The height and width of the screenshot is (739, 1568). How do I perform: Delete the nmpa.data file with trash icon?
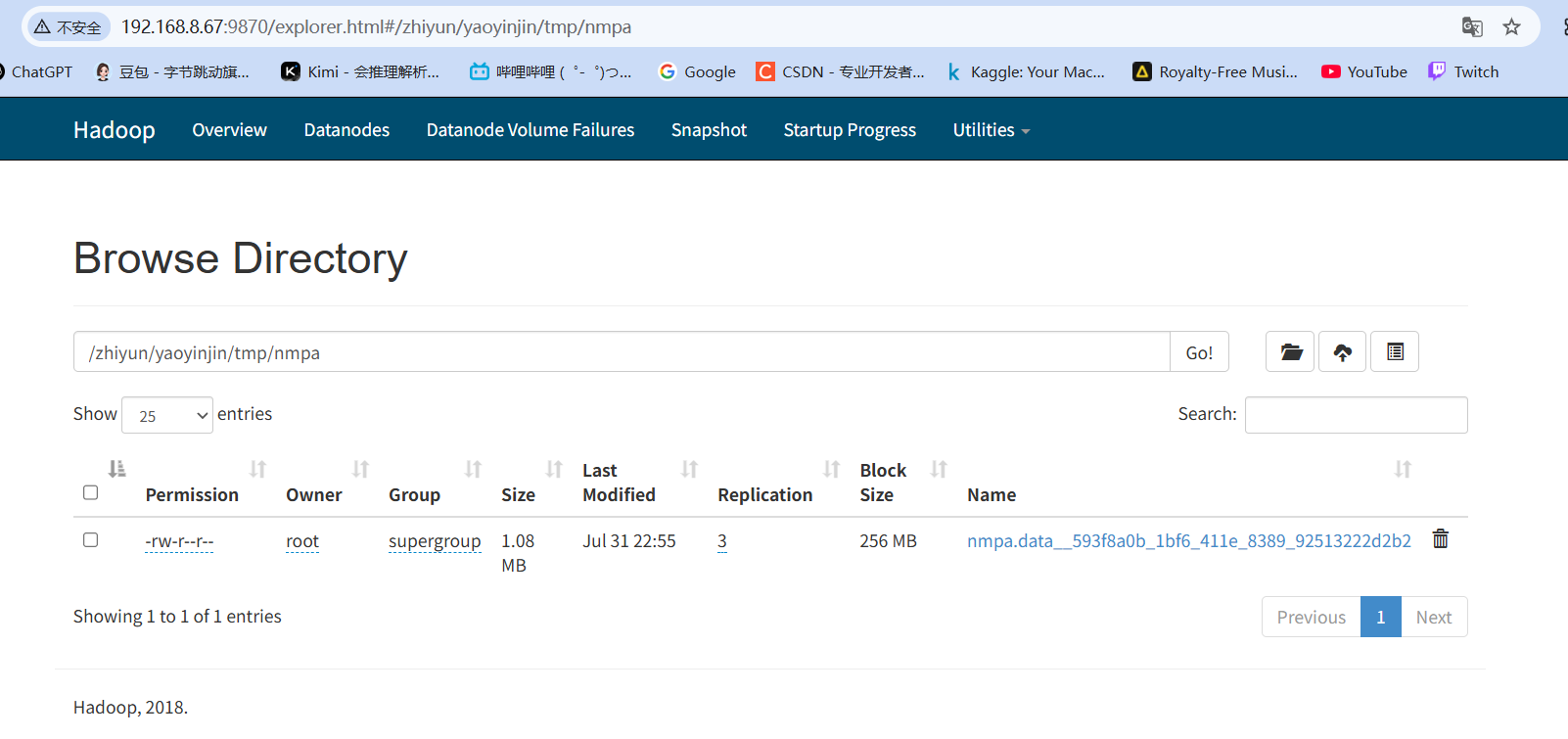[1440, 539]
